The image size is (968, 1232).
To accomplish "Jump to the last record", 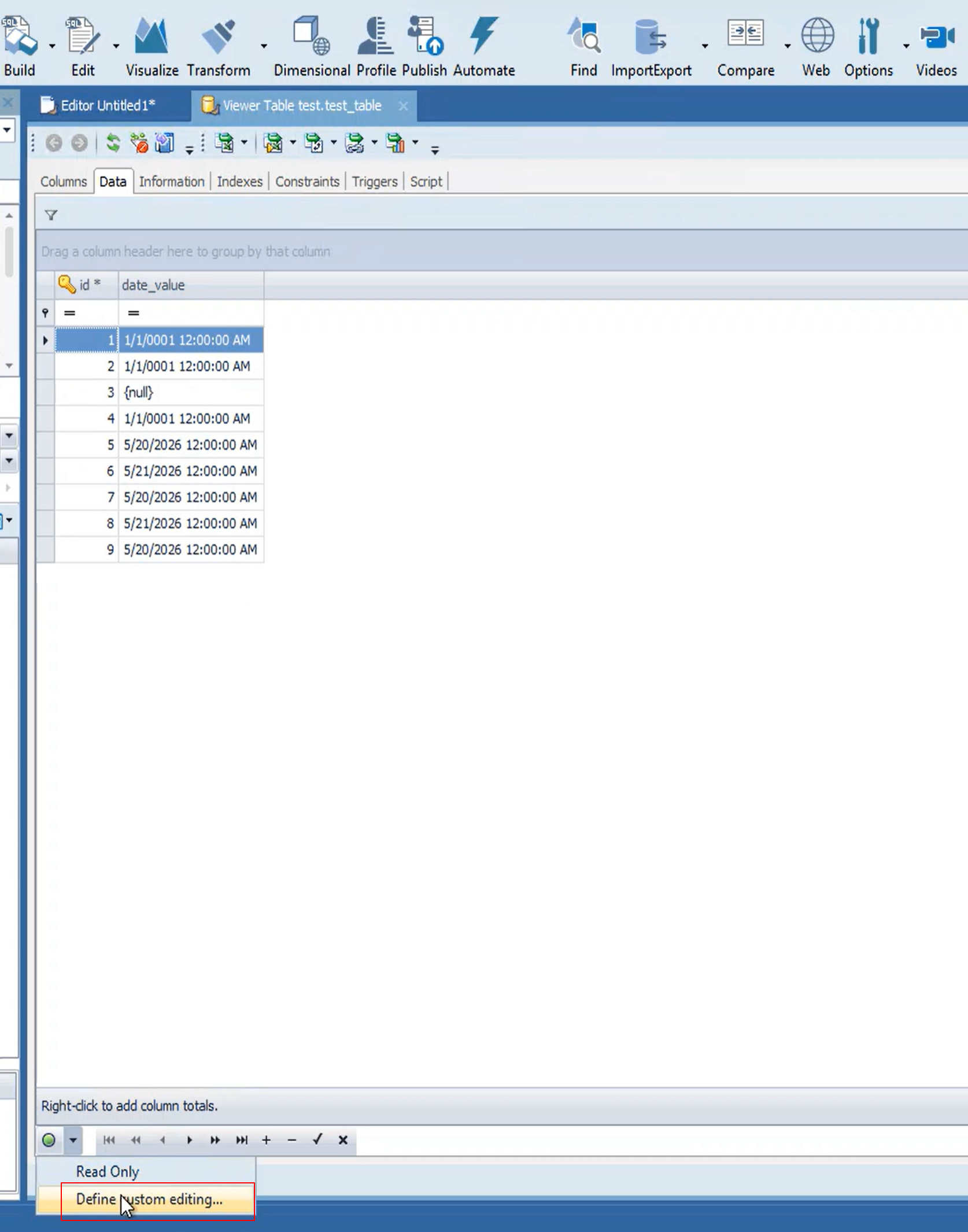I will [242, 1139].
